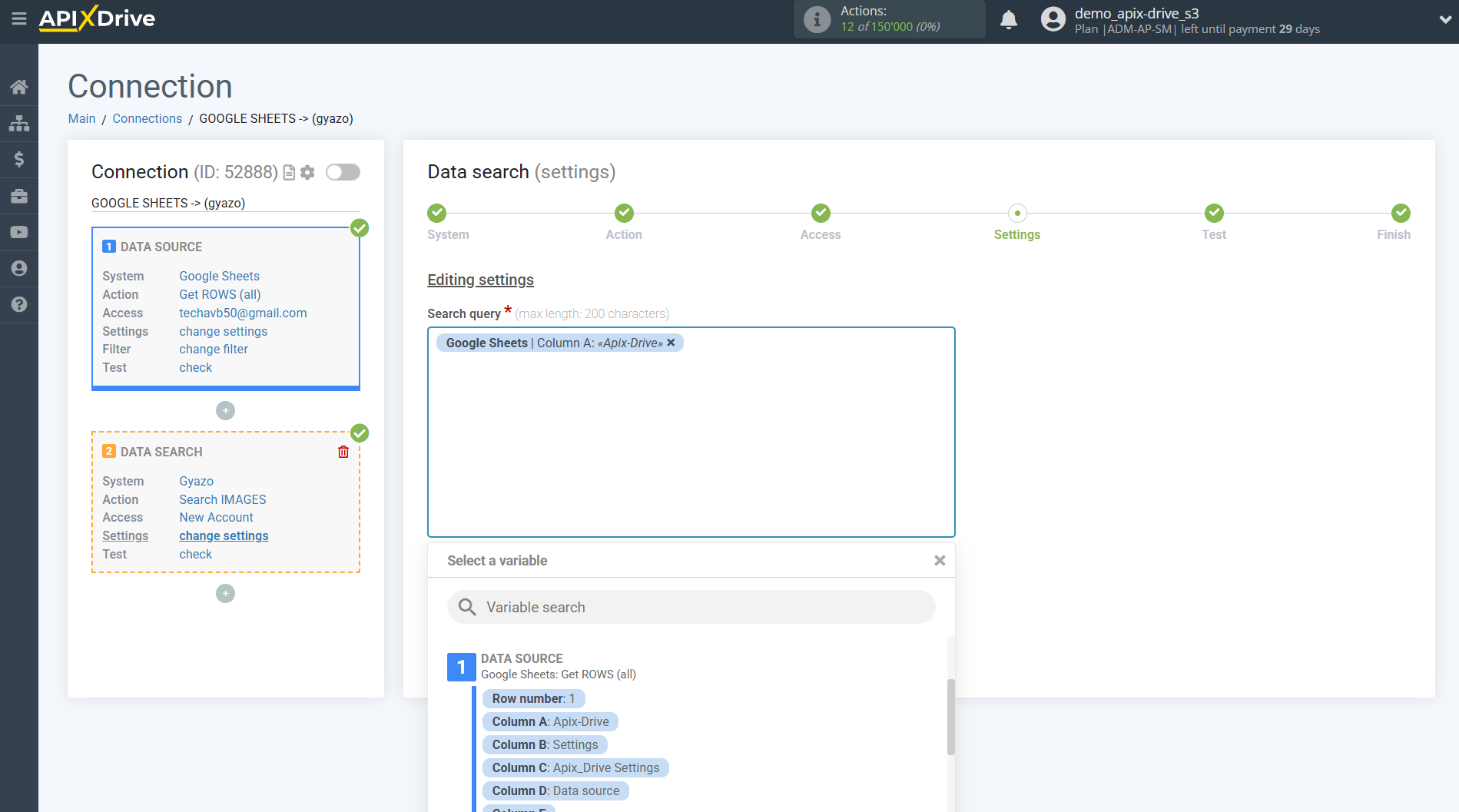This screenshot has width=1459, height=812.
Task: Add a block below Data Search
Action: pyautogui.click(x=225, y=594)
